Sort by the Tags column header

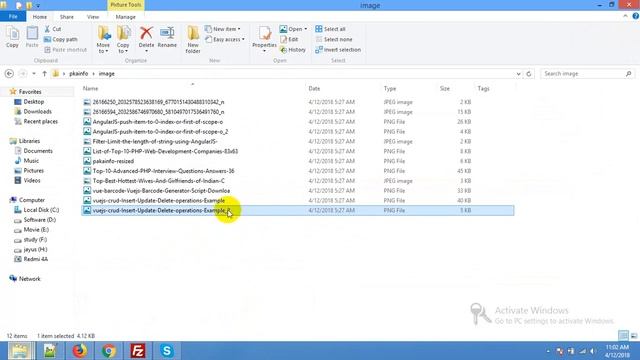483,88
